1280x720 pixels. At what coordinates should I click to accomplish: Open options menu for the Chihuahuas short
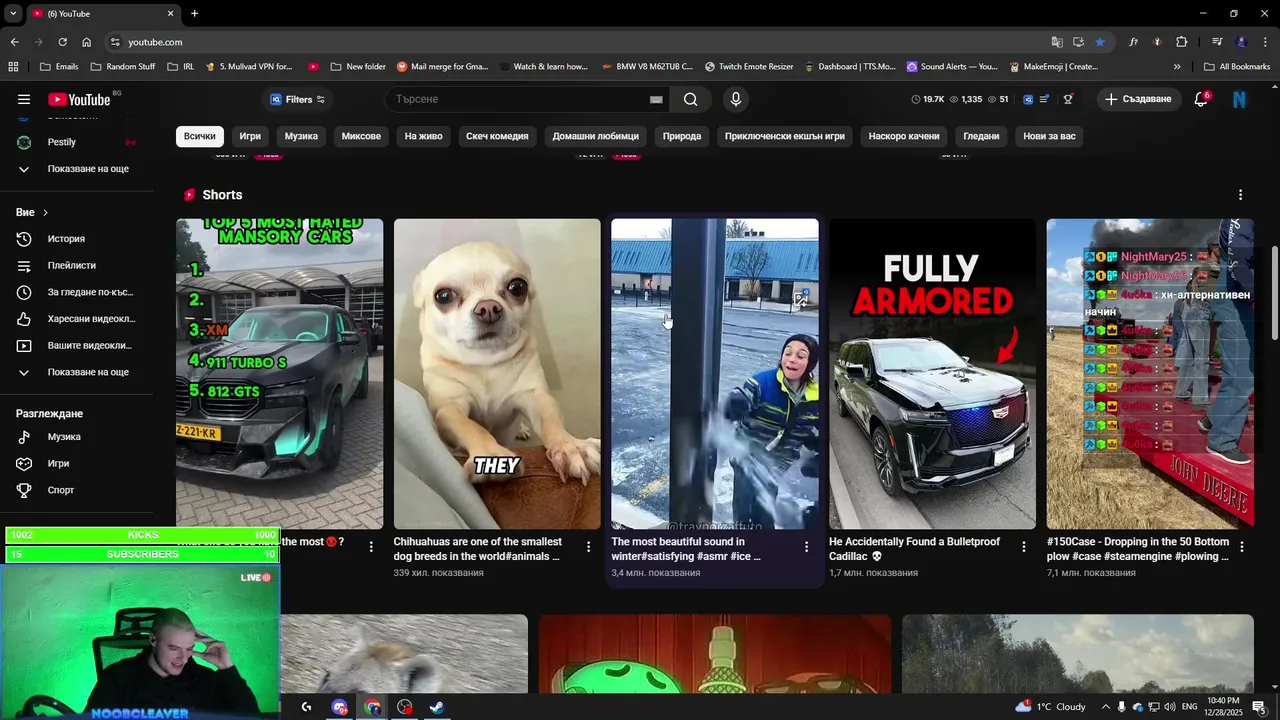click(x=588, y=547)
